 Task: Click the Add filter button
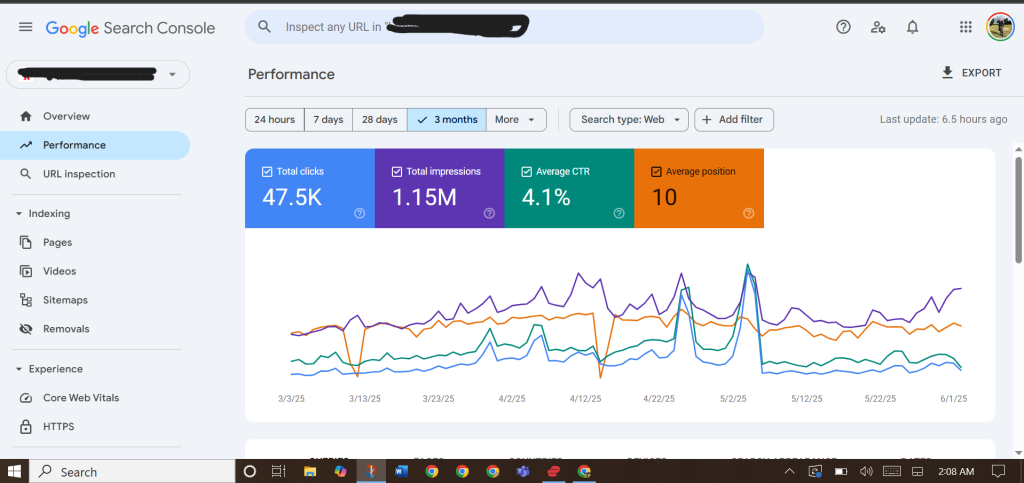tap(733, 120)
